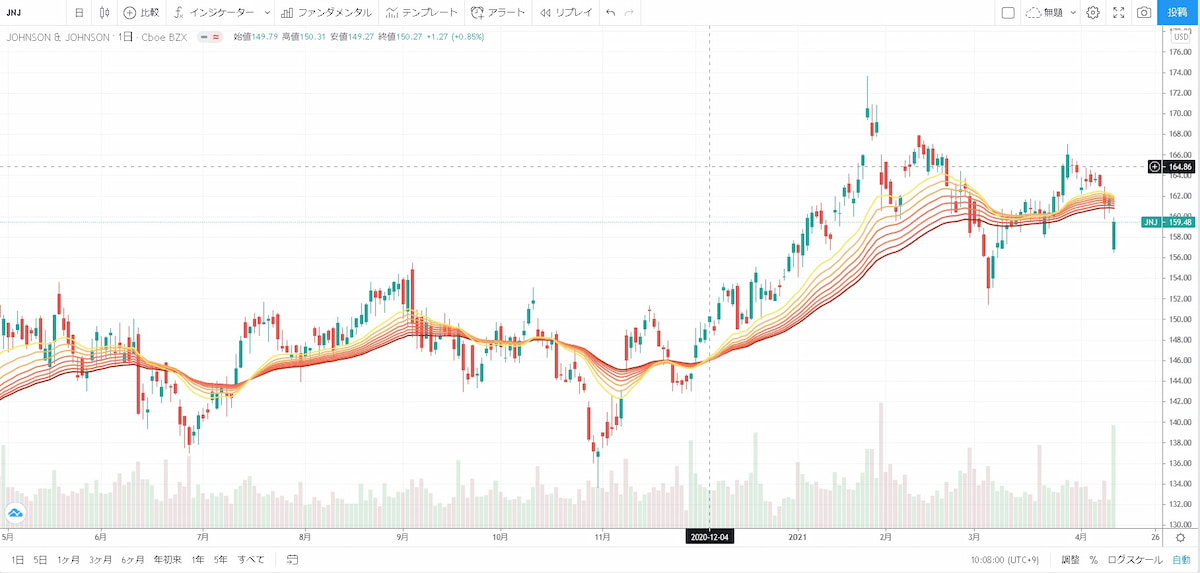Viewport: 1200px width, 573px height.
Task: Open chart settings gear in top toolbar
Action: pos(1093,13)
